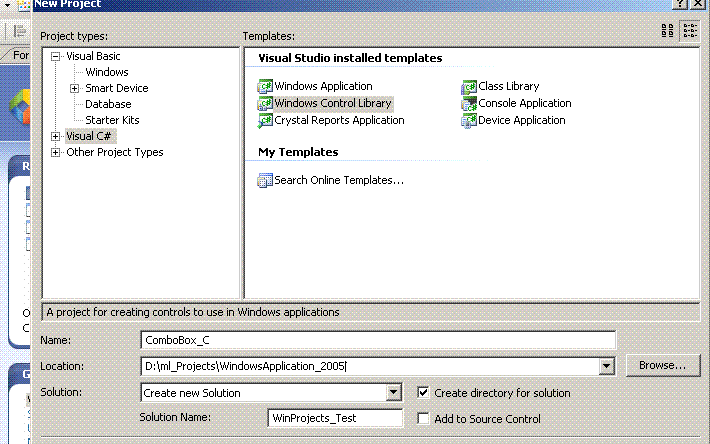This screenshot has height=444, width=710.
Task: Select the Device Application template icon
Action: coord(469,121)
